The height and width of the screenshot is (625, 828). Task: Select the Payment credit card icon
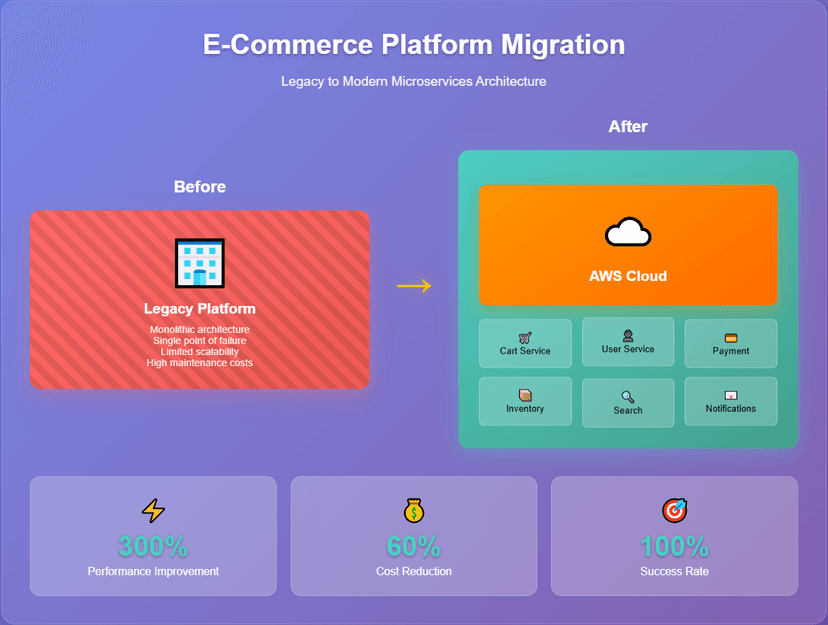point(731,338)
